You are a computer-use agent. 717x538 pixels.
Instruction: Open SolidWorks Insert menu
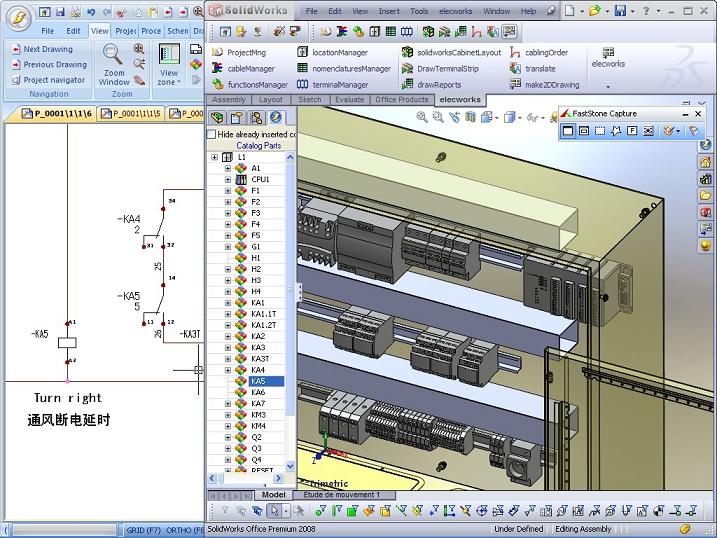click(x=389, y=11)
